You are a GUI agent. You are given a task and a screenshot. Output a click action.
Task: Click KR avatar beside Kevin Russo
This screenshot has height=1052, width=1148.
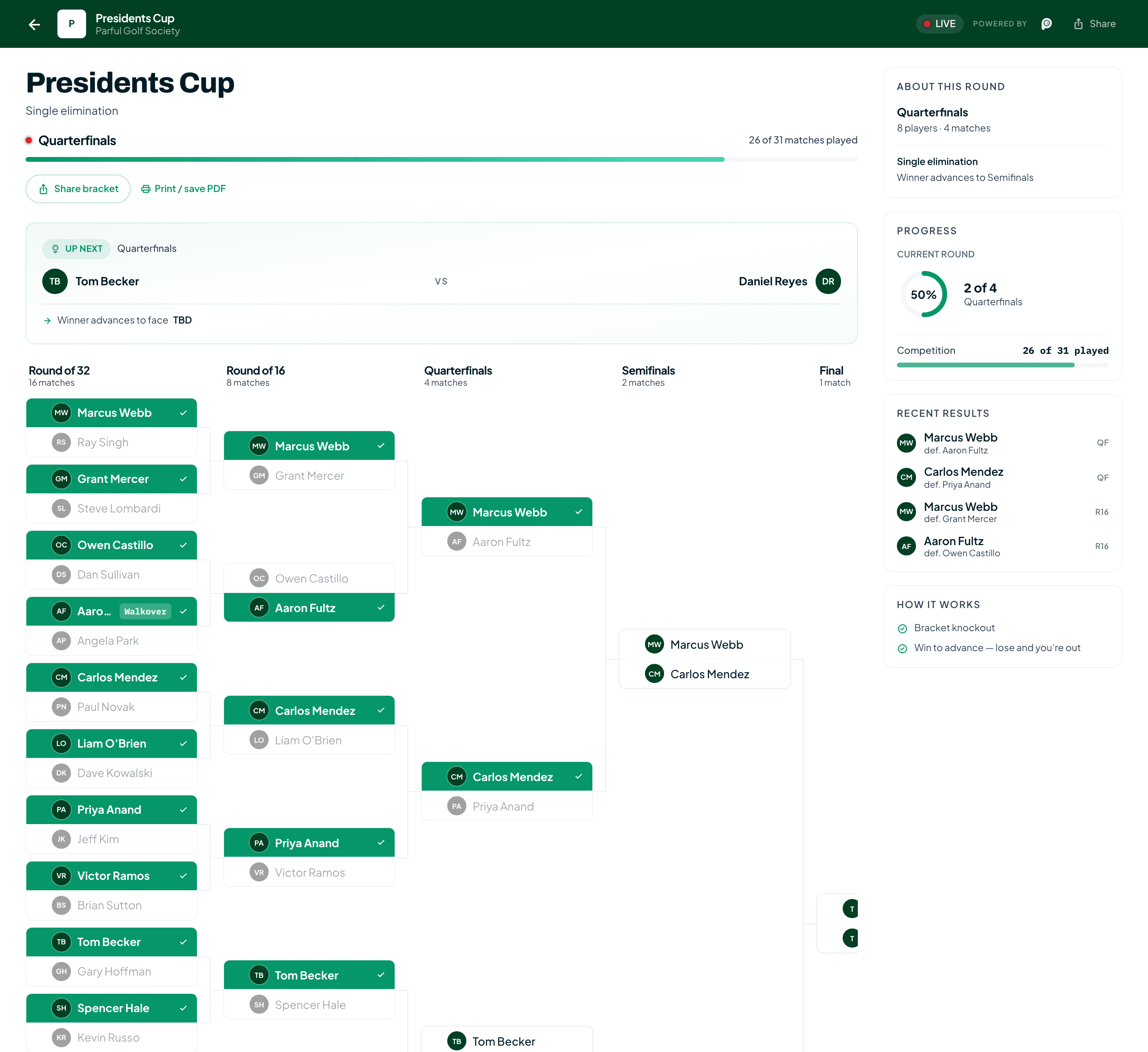61,1037
